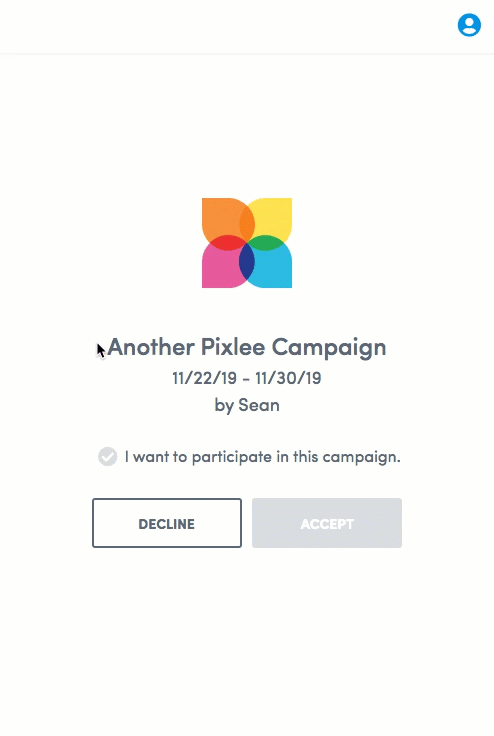494x736 pixels.
Task: Click the green overlap in the logo
Action: [x=266, y=243]
